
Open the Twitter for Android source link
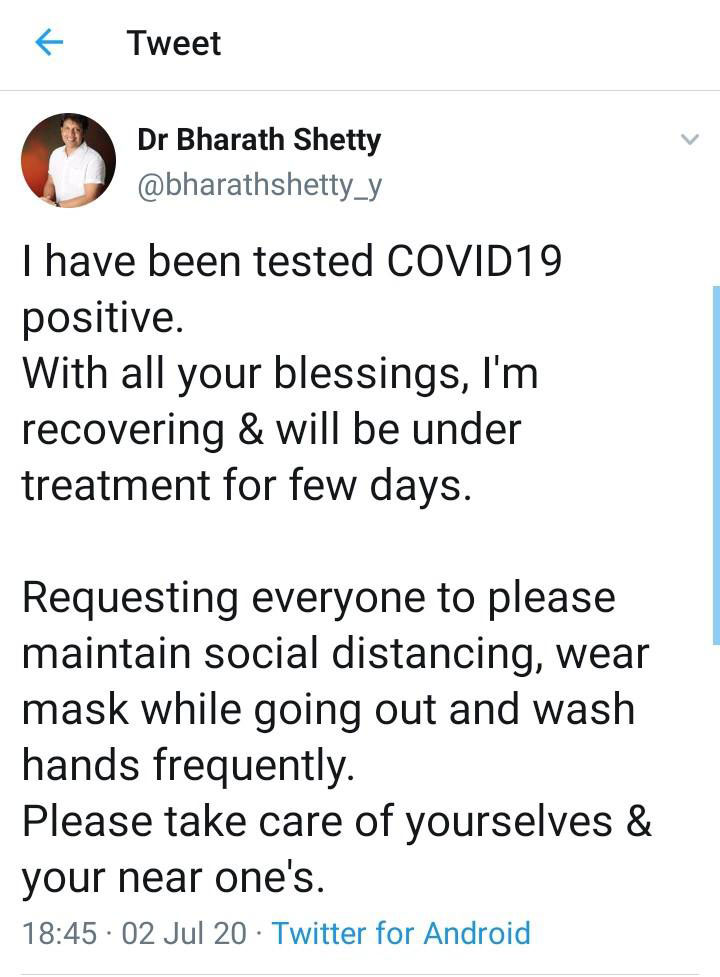[x=401, y=933]
